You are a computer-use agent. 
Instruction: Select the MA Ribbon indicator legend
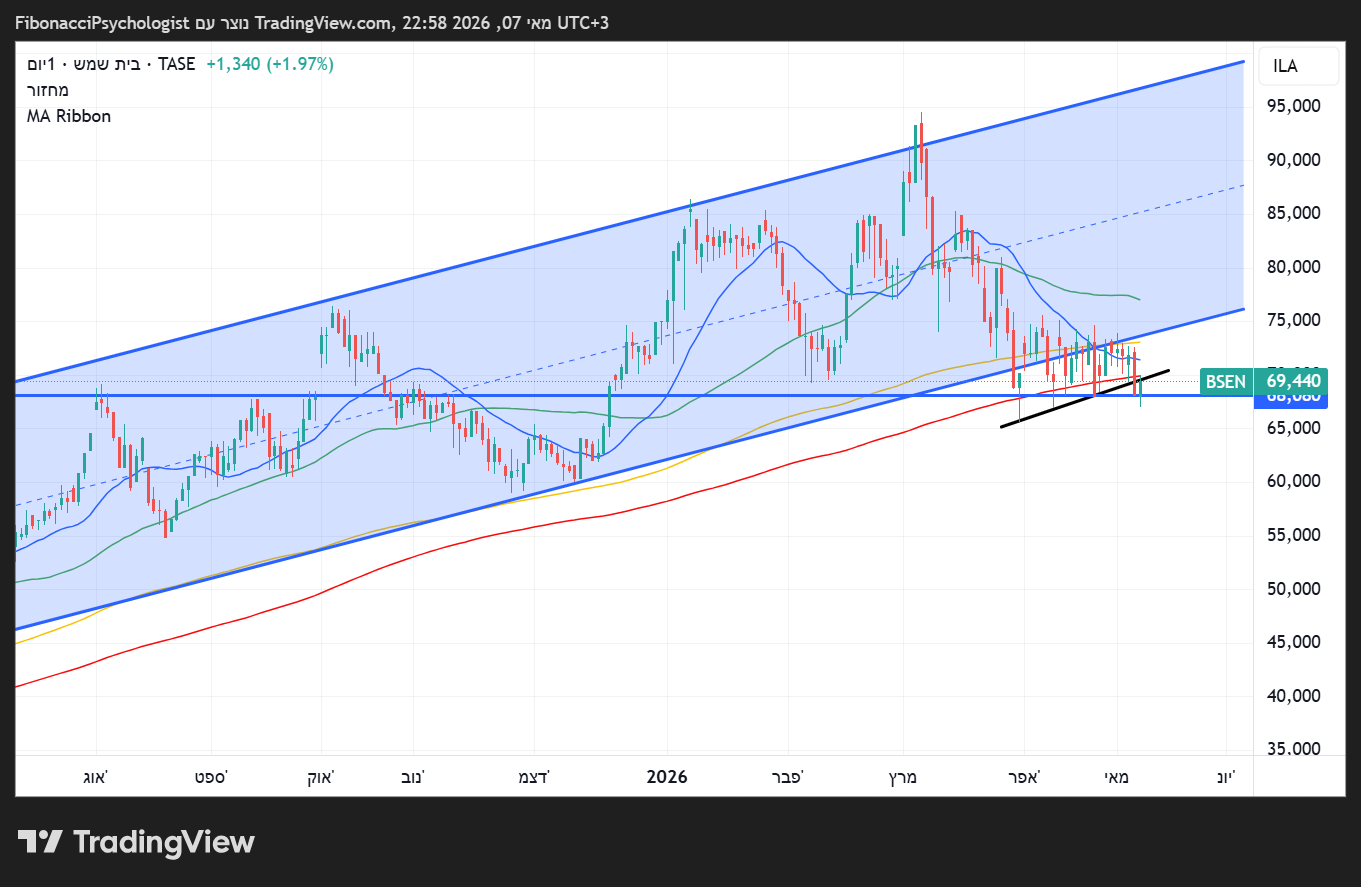[x=69, y=116]
